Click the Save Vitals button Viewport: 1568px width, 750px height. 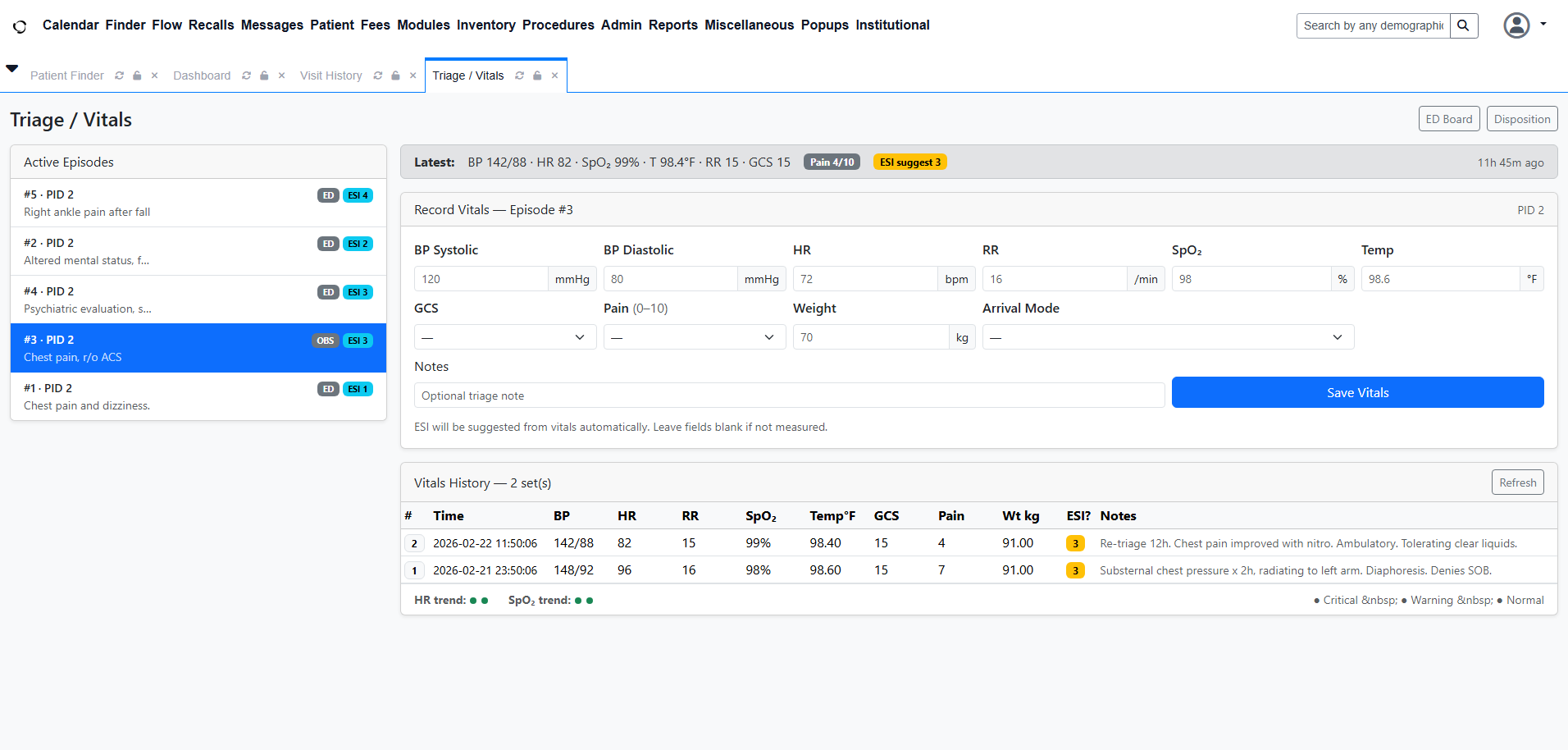click(x=1357, y=392)
